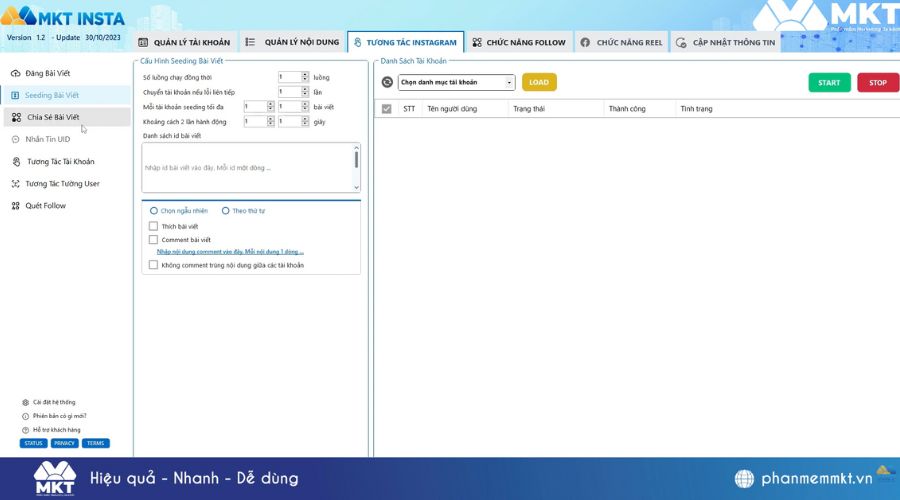Click inside the Danh sách id bài viết textbox
Image resolution: width=900 pixels, height=500 pixels.
coord(245,167)
